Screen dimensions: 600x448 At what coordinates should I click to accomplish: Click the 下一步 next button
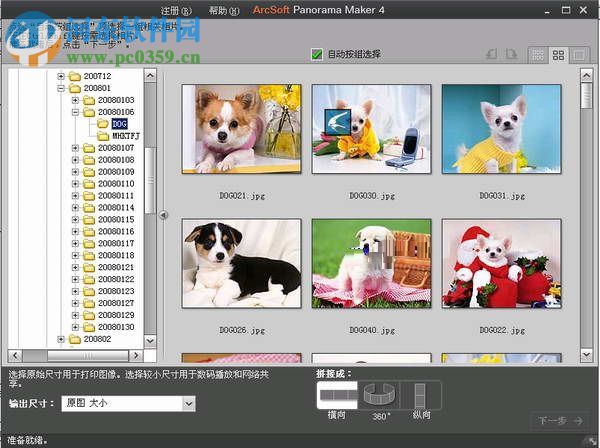click(x=561, y=421)
